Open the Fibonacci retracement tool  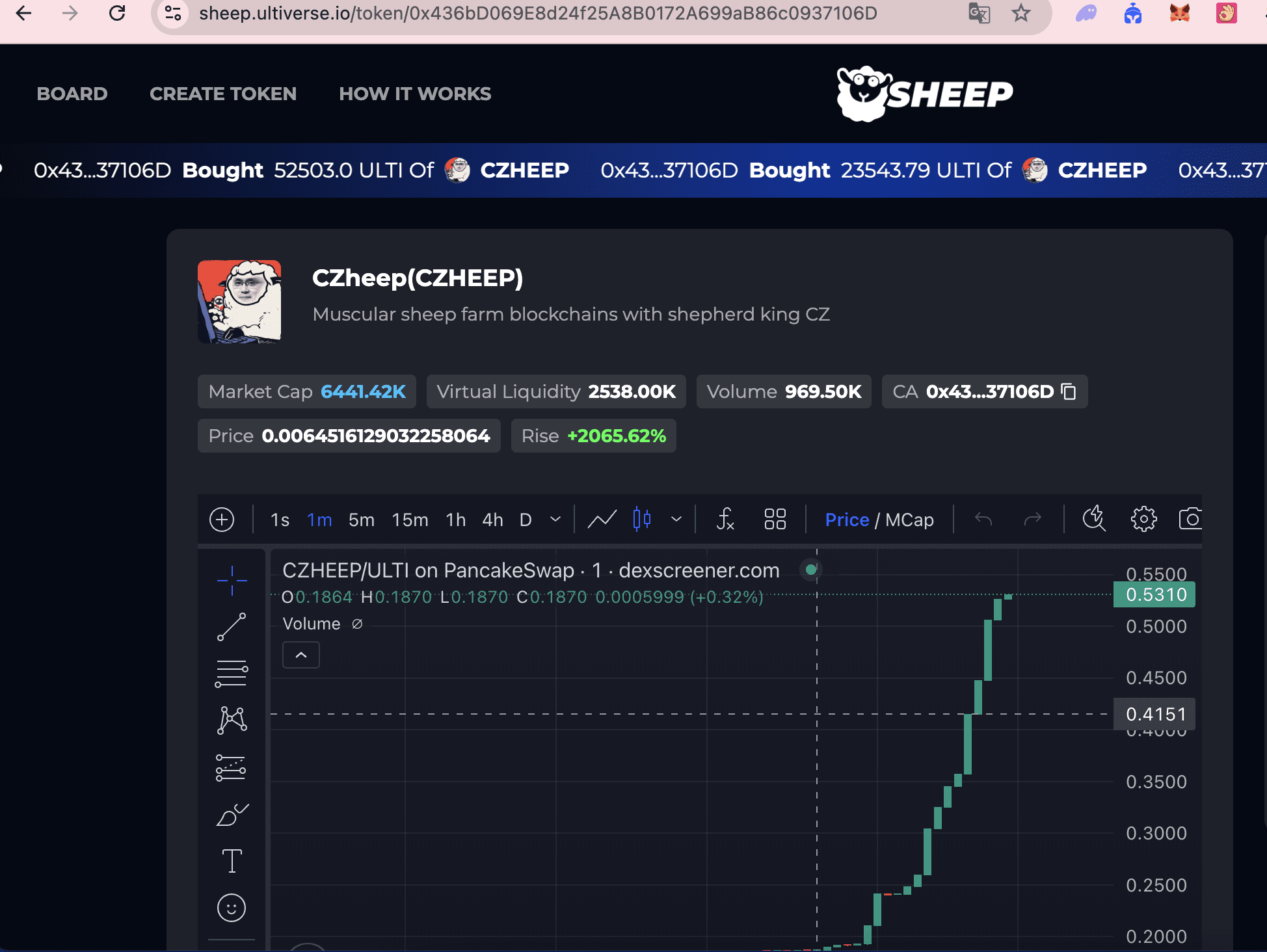pyautogui.click(x=232, y=674)
